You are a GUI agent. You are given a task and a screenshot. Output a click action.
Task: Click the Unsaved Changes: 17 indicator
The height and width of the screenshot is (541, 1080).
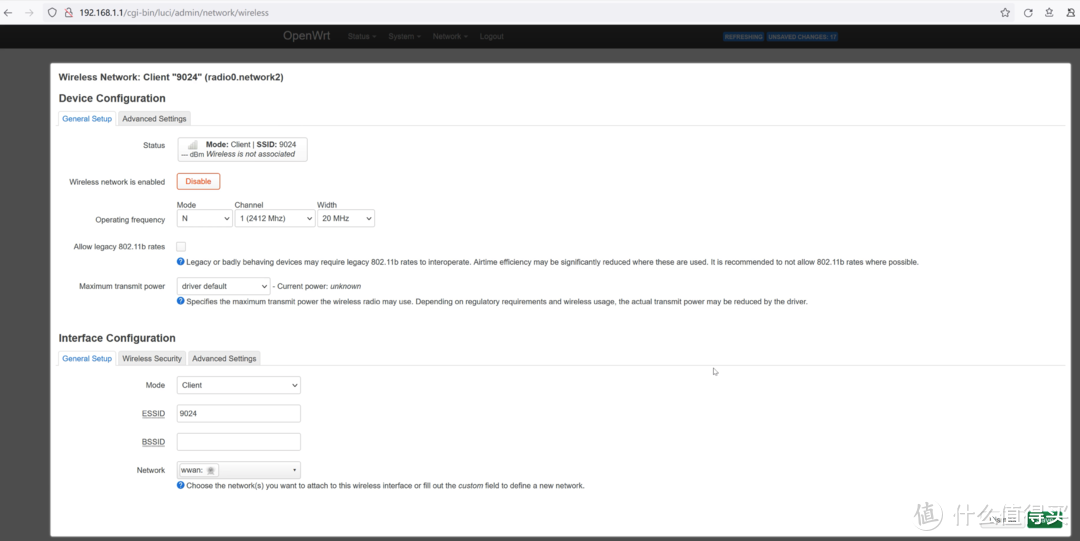click(802, 37)
